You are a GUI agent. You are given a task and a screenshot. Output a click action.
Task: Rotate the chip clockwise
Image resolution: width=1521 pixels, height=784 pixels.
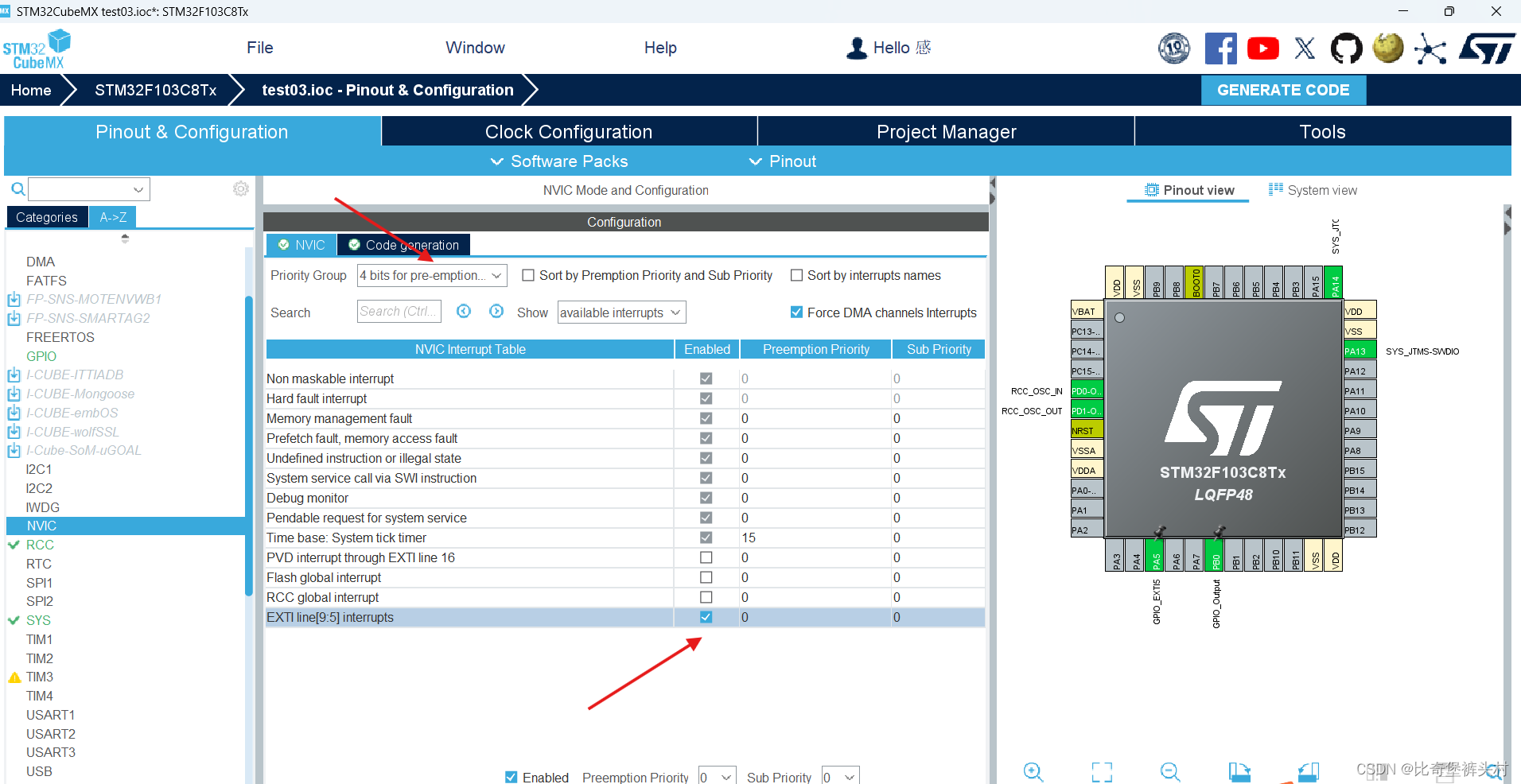(x=1239, y=771)
